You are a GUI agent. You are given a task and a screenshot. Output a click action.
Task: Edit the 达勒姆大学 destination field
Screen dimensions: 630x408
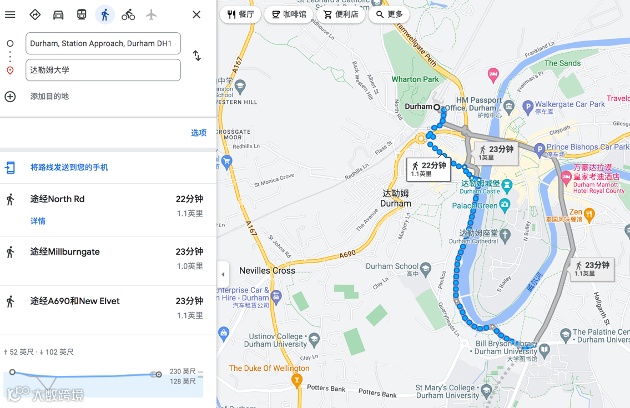[103, 70]
